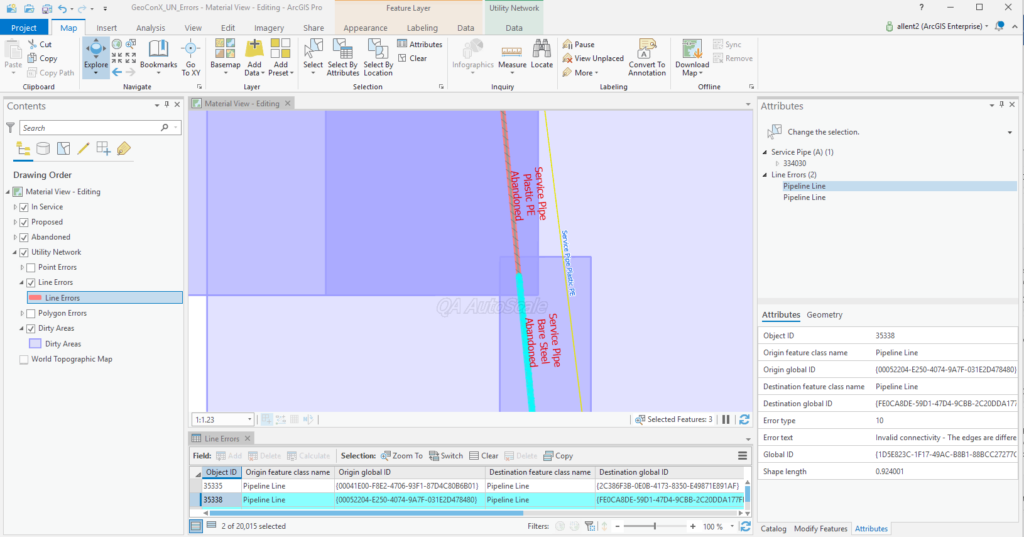Collapse the Utility Network group

pyautogui.click(x=15, y=252)
